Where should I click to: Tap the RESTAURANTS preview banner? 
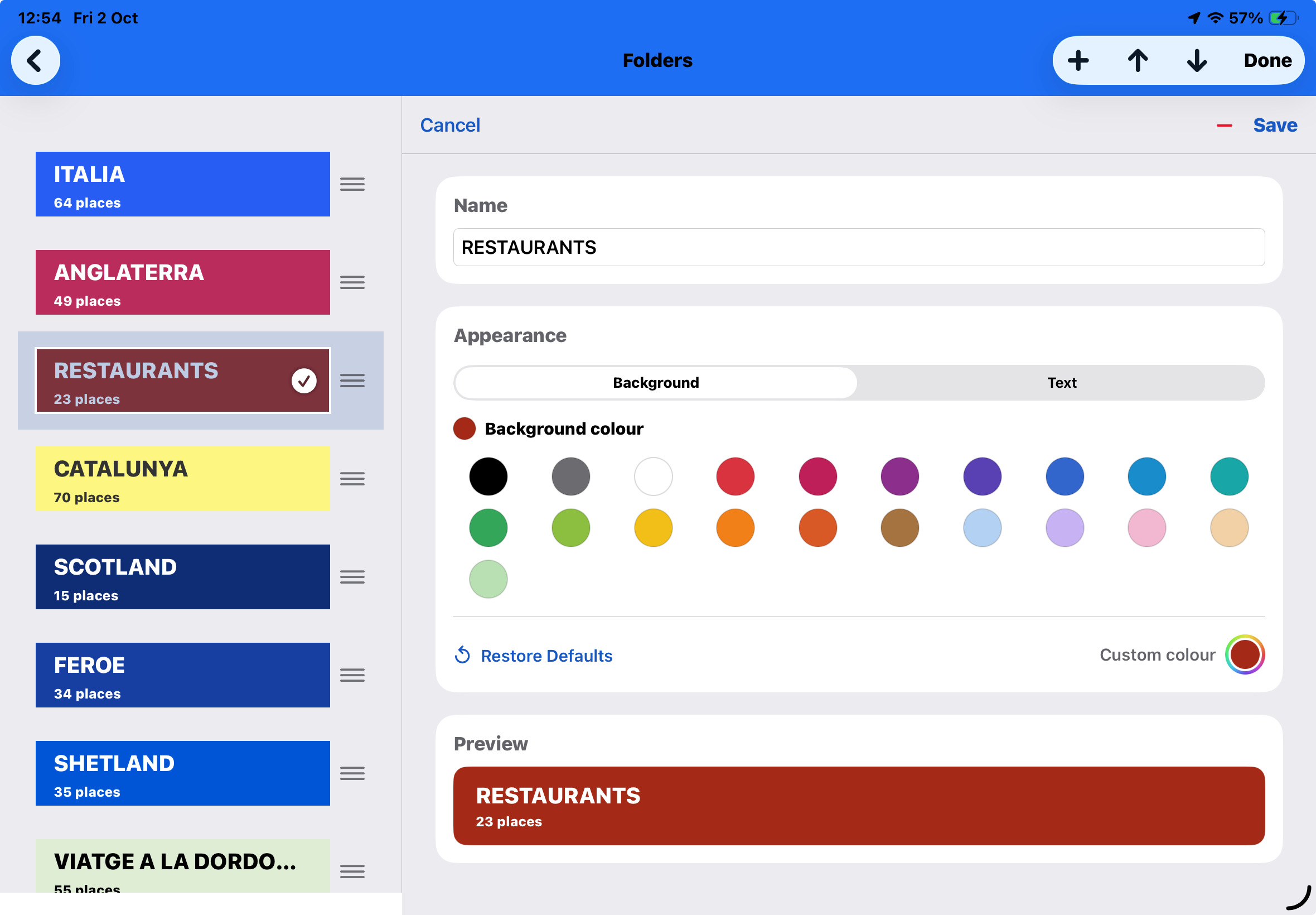[x=858, y=806]
